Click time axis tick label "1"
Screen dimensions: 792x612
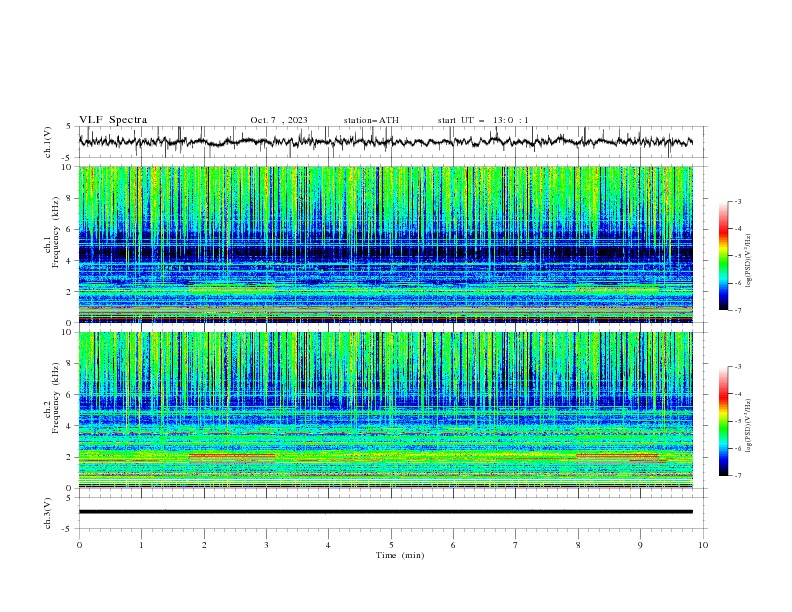141,545
